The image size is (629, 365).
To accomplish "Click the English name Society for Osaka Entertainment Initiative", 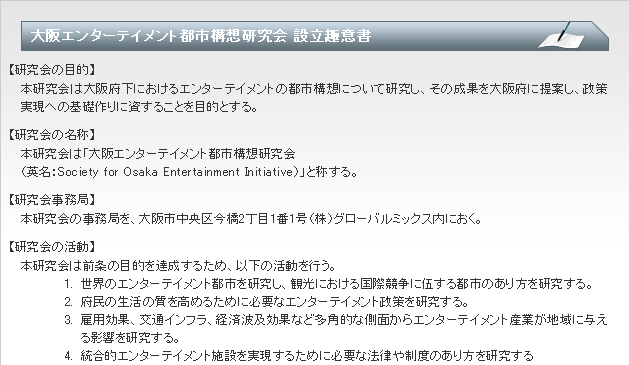I will (x=176, y=172).
